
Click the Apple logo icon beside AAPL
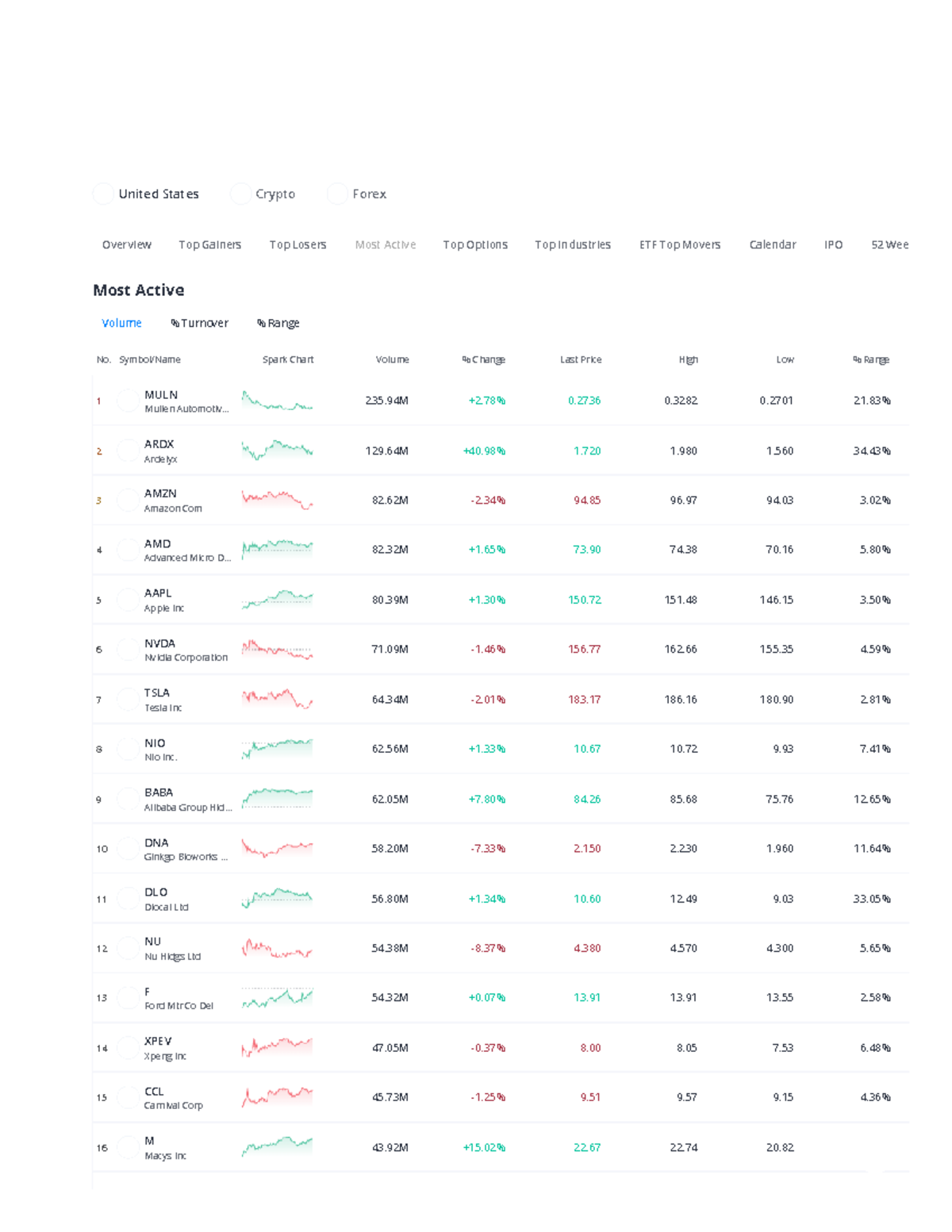click(x=128, y=600)
